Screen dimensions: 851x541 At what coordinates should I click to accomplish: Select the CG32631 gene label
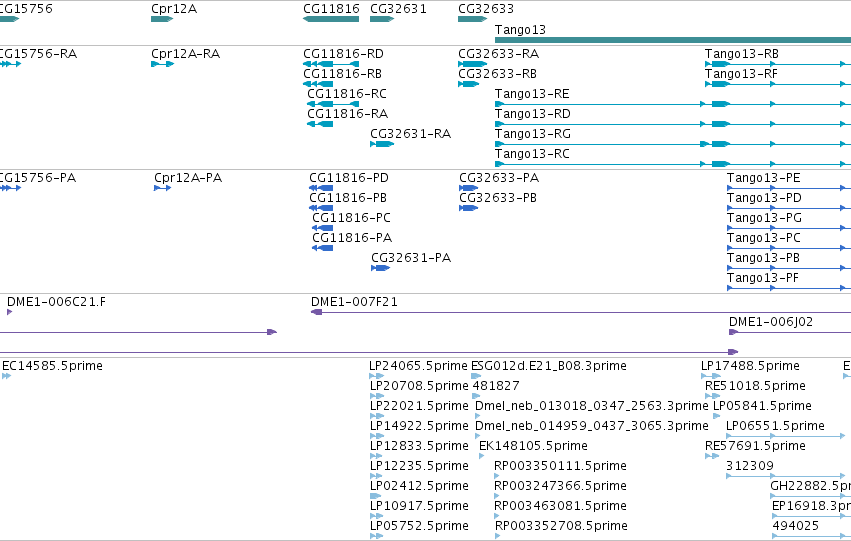coord(398,9)
